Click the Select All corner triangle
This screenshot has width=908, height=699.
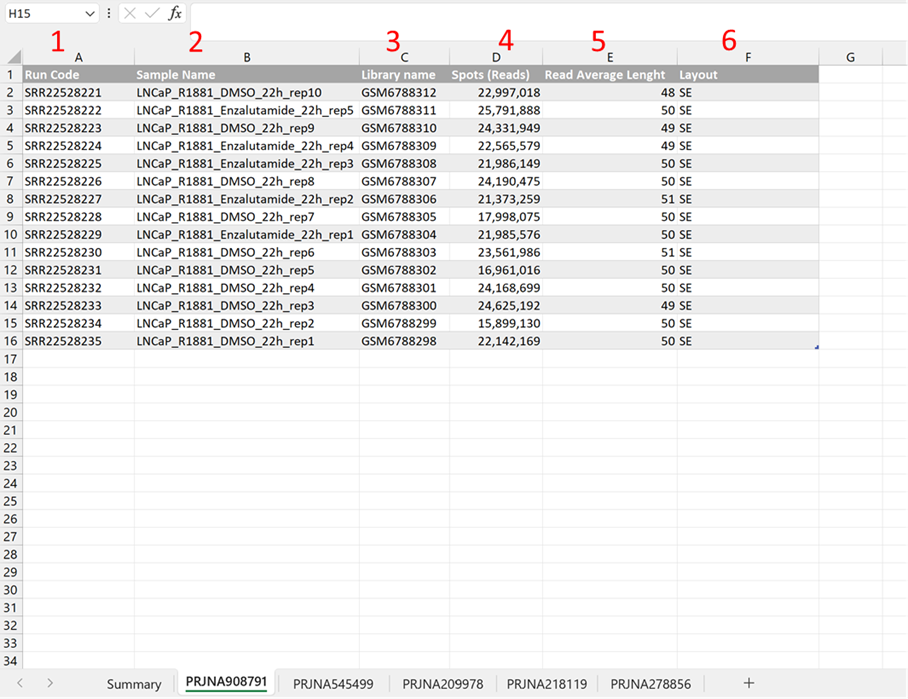point(13,57)
